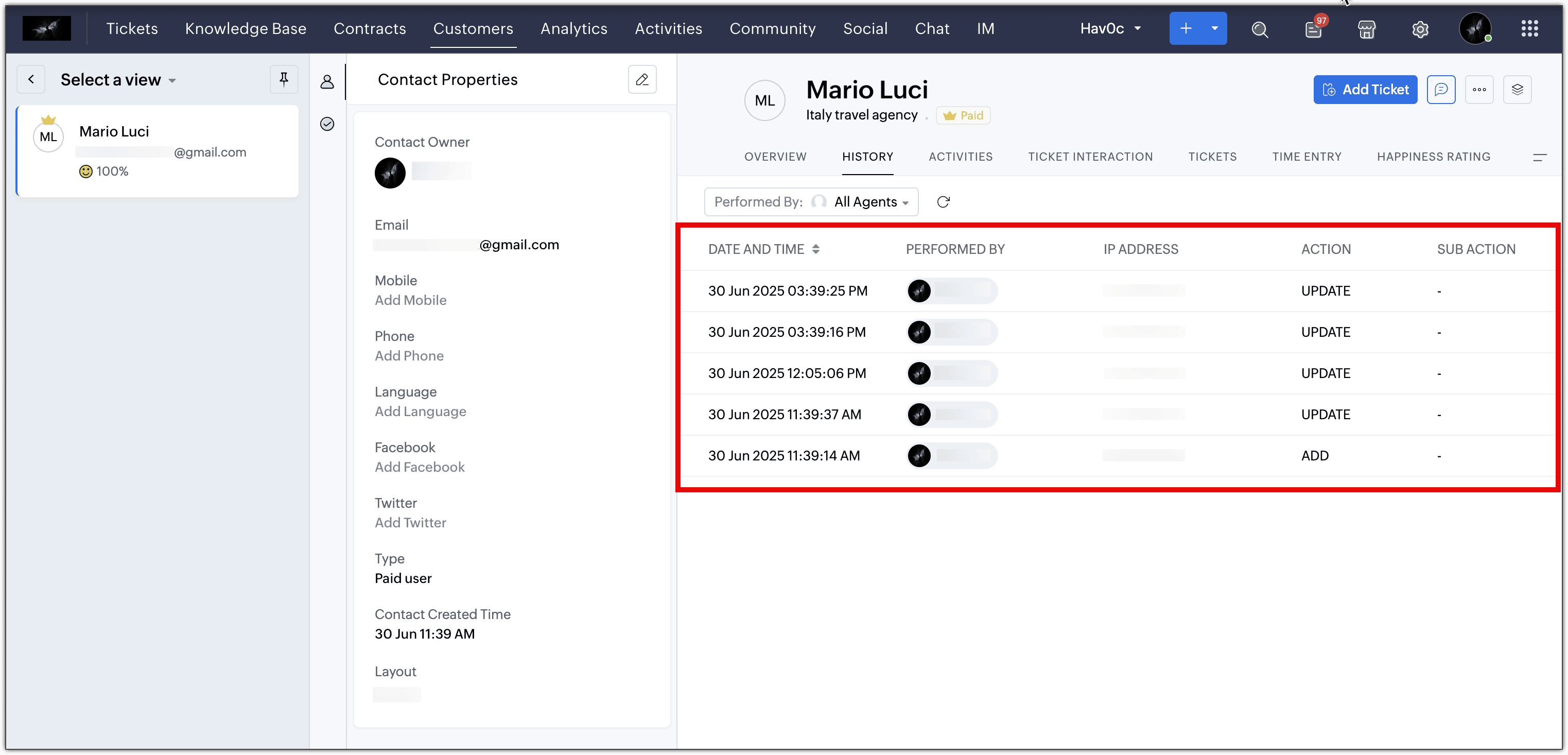1568x755 pixels.
Task: Select the Mario Luci contact card
Action: pos(157,151)
